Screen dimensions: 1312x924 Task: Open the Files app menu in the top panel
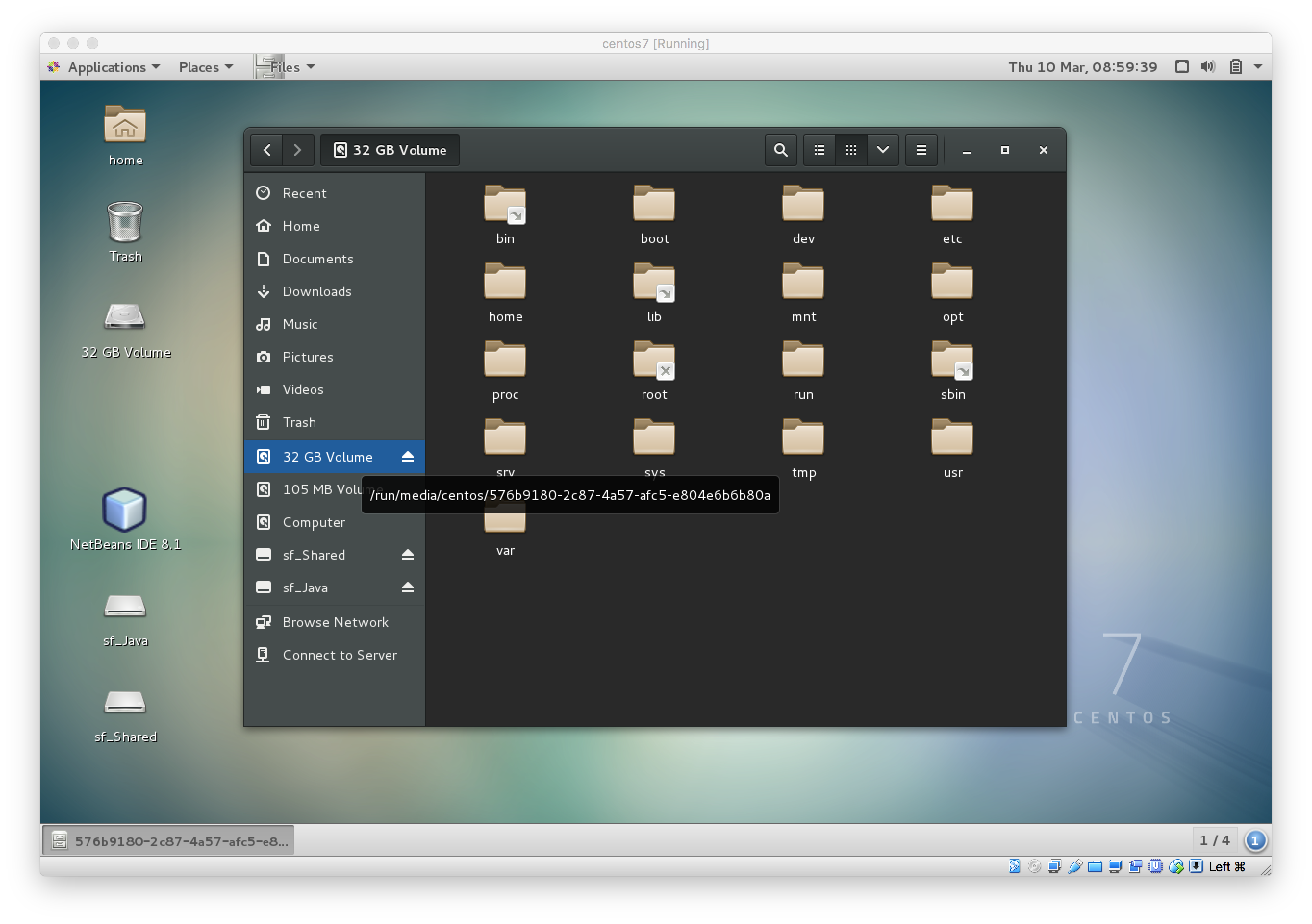click(x=285, y=67)
